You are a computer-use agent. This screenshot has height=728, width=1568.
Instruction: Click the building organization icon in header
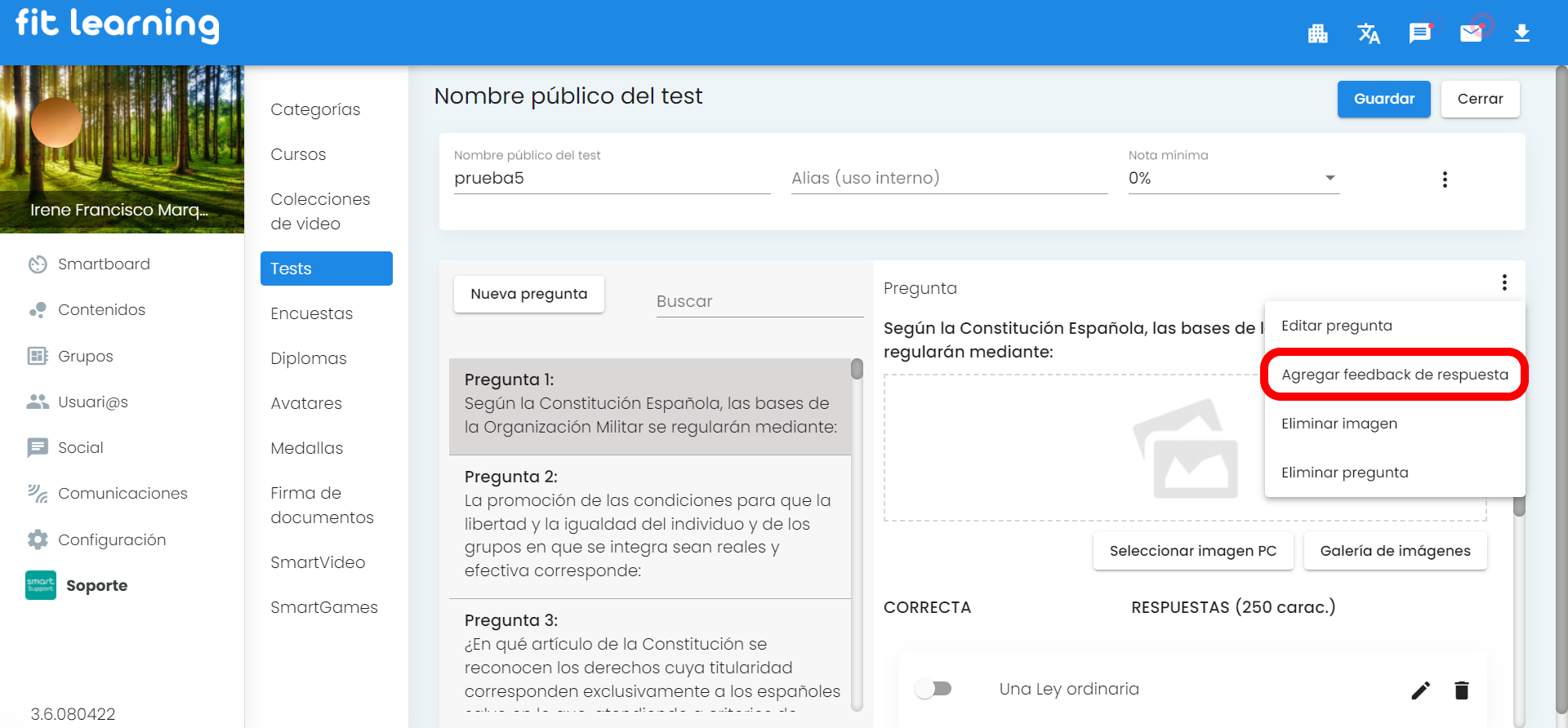pyautogui.click(x=1317, y=33)
